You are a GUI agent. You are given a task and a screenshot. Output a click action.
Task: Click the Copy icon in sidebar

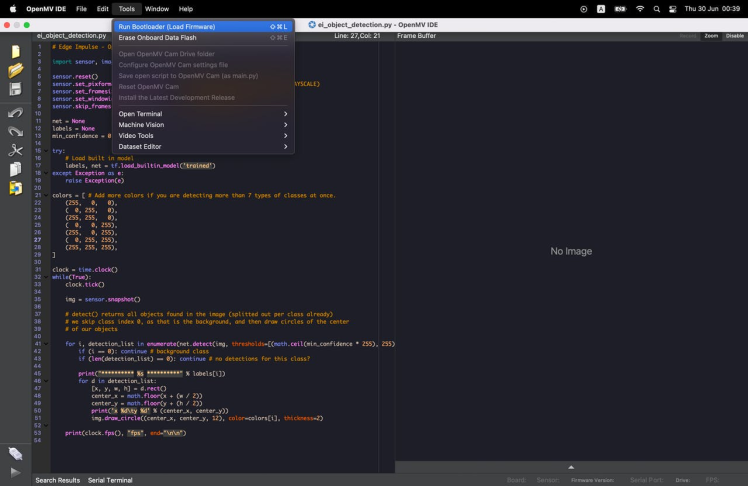click(x=15, y=169)
